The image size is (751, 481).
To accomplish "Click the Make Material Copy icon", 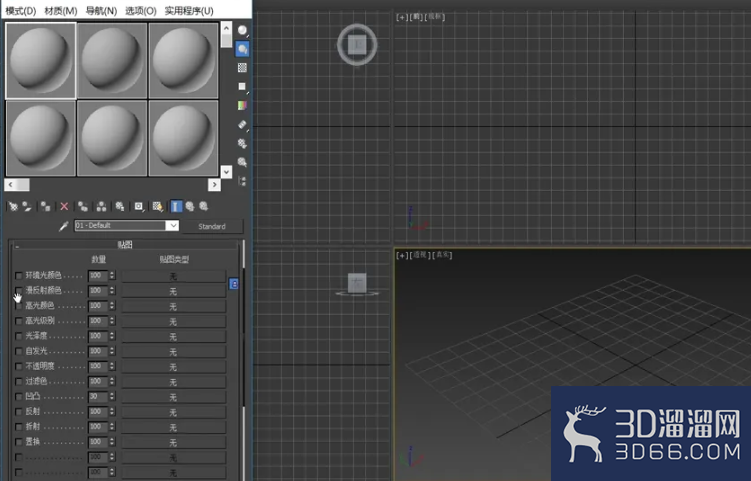I will (x=83, y=206).
